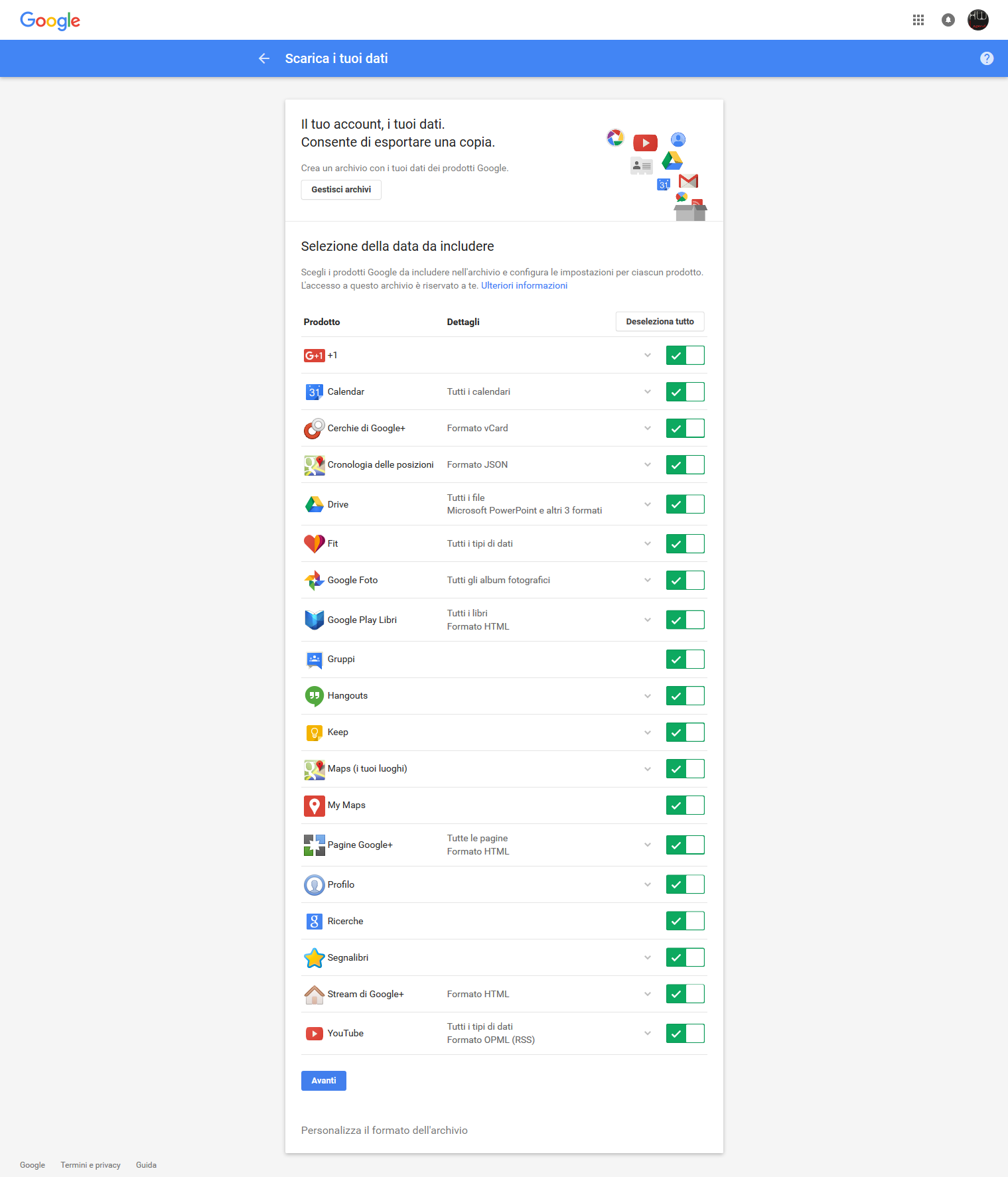1008x1177 pixels.
Task: Click the Hangouts product icon
Action: [x=315, y=696]
